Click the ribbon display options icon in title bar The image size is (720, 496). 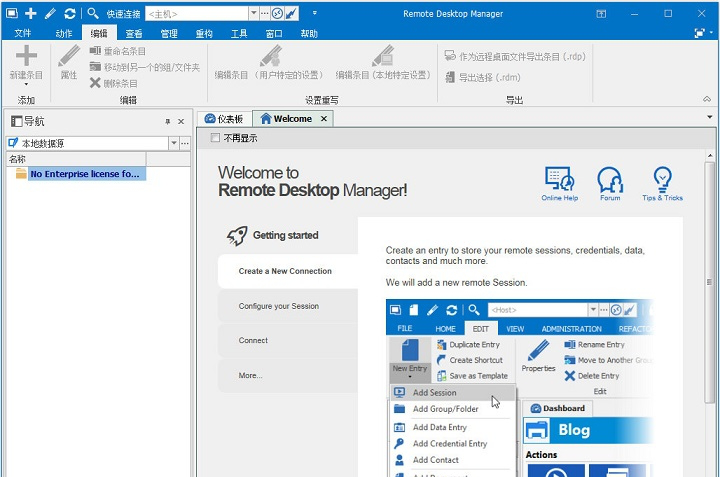[x=601, y=14]
